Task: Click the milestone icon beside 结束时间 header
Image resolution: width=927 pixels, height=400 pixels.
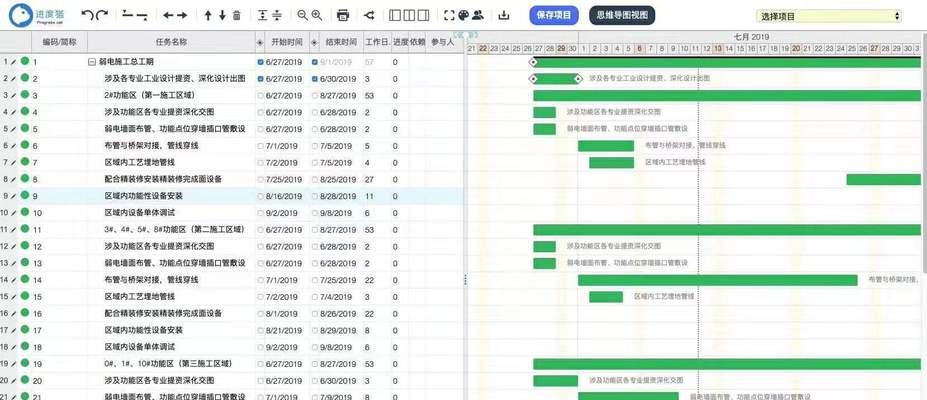Action: pyautogui.click(x=314, y=42)
